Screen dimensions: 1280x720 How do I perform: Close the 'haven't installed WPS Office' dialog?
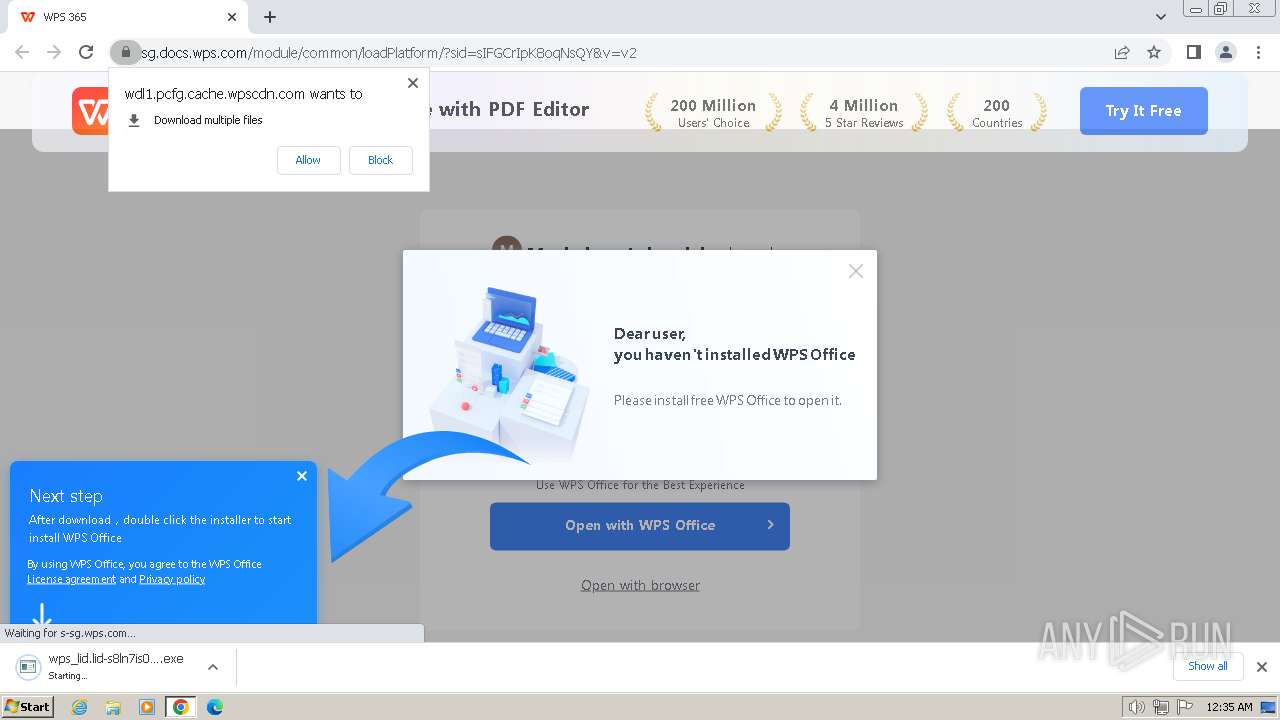856,271
